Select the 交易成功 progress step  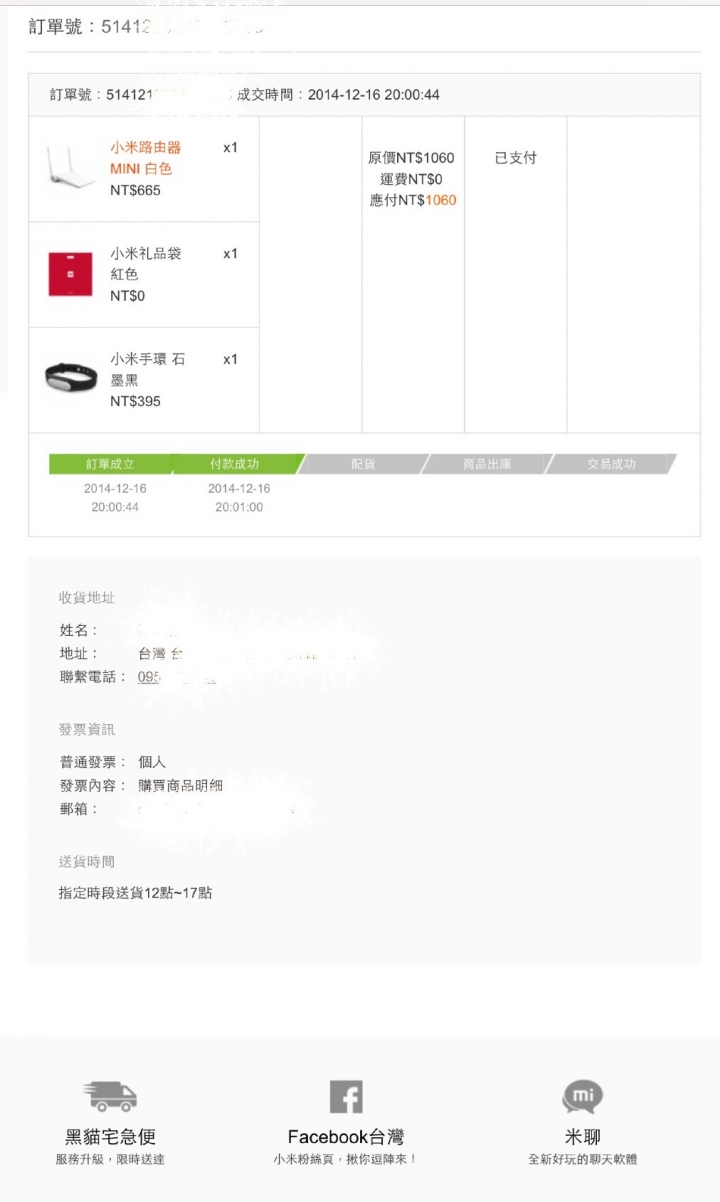coord(611,464)
